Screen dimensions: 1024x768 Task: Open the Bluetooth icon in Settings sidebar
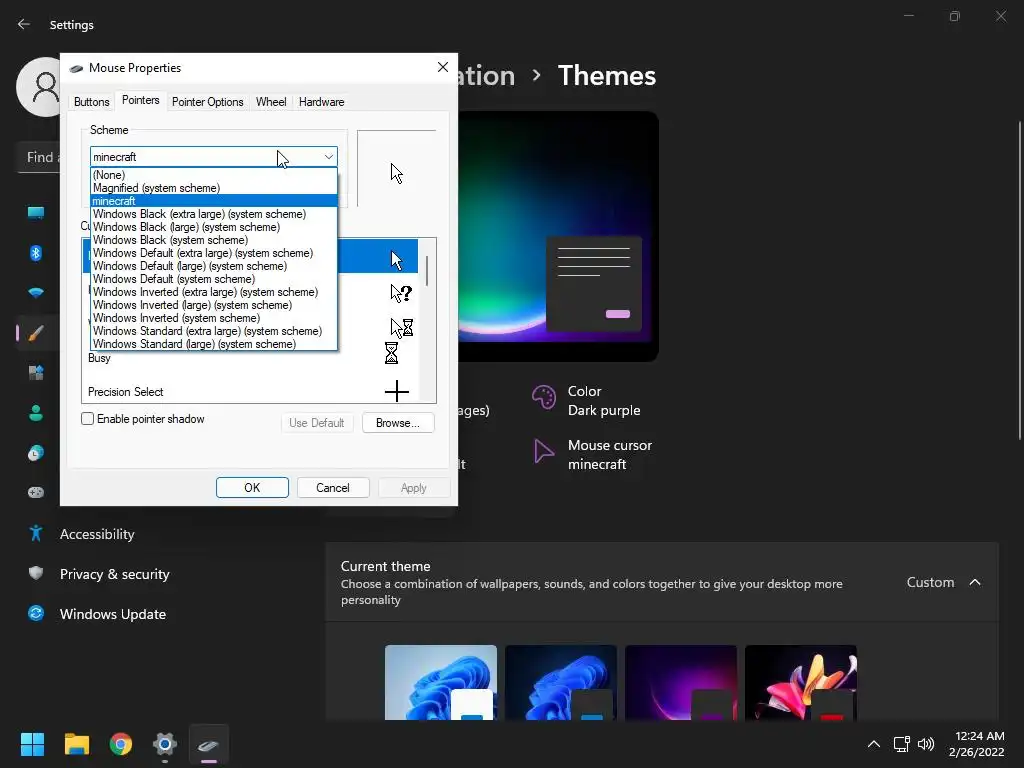pos(36,253)
